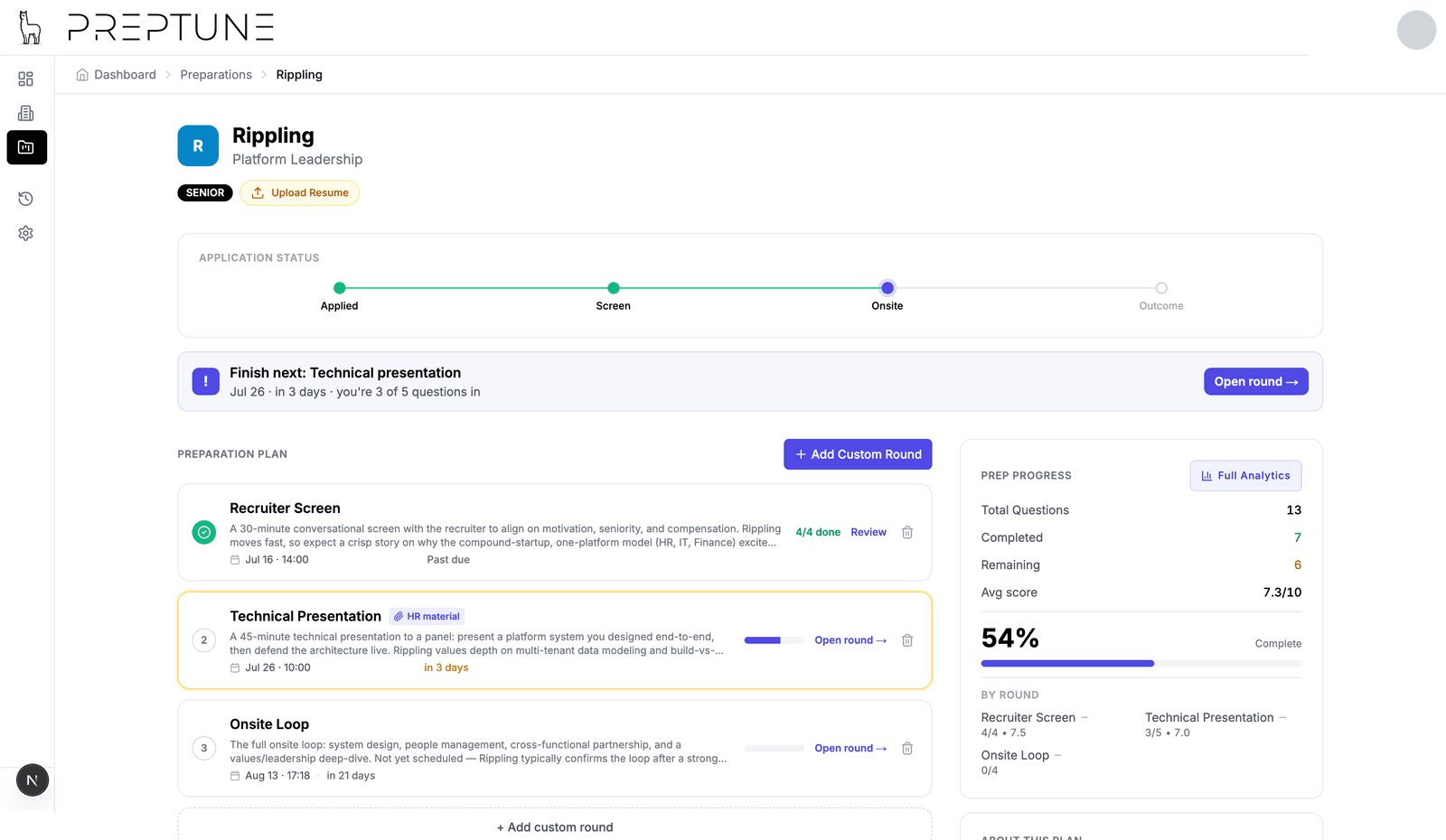Click the 4/4 done label
Screen dimensions: 1446x840
[818, 532]
